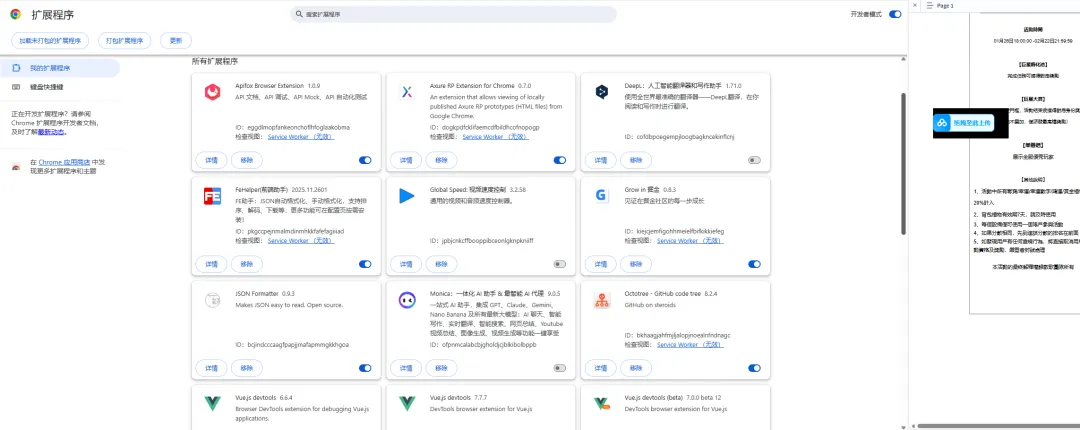Open Apifox Service Worker link
1080x430 pixels.
pyautogui.click(x=300, y=136)
